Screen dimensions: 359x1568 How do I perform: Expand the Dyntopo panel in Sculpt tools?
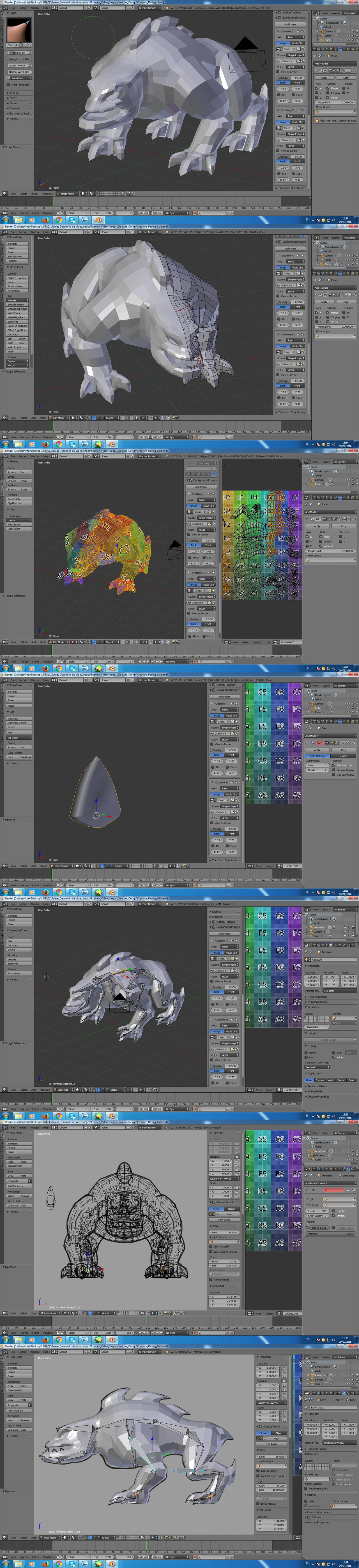point(14,108)
